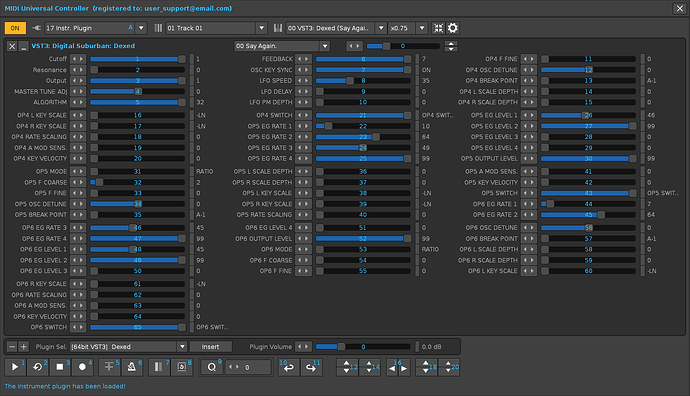Click the Plugin Volume slider
Image resolution: width=690 pixels, height=396 pixels.
click(x=363, y=347)
